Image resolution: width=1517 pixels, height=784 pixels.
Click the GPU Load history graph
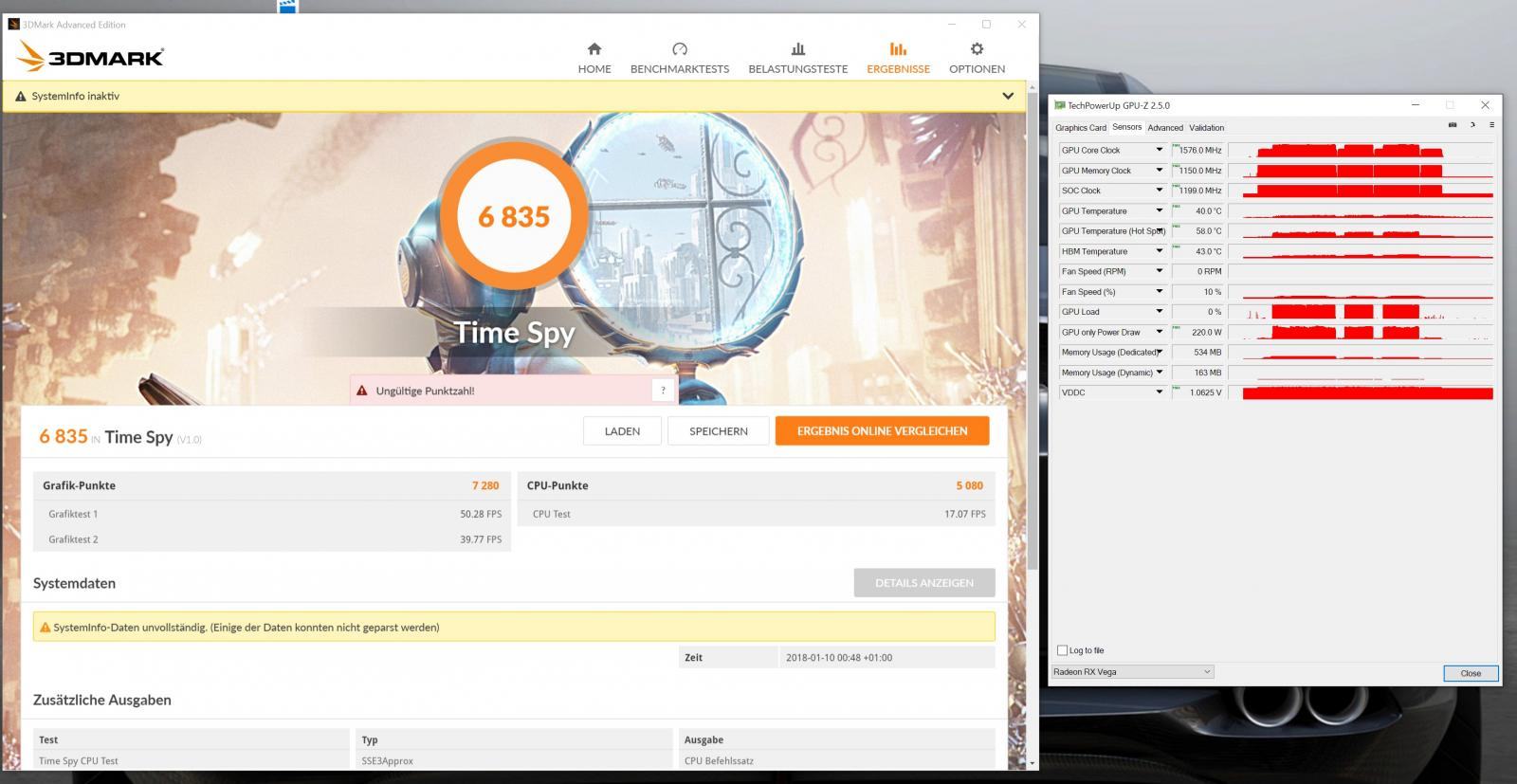pyautogui.click(x=1361, y=312)
